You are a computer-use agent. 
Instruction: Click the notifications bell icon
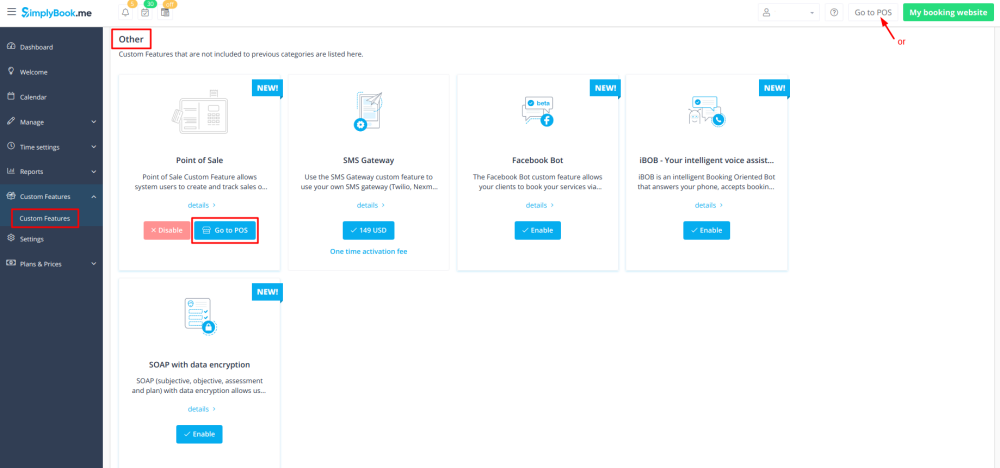(125, 13)
